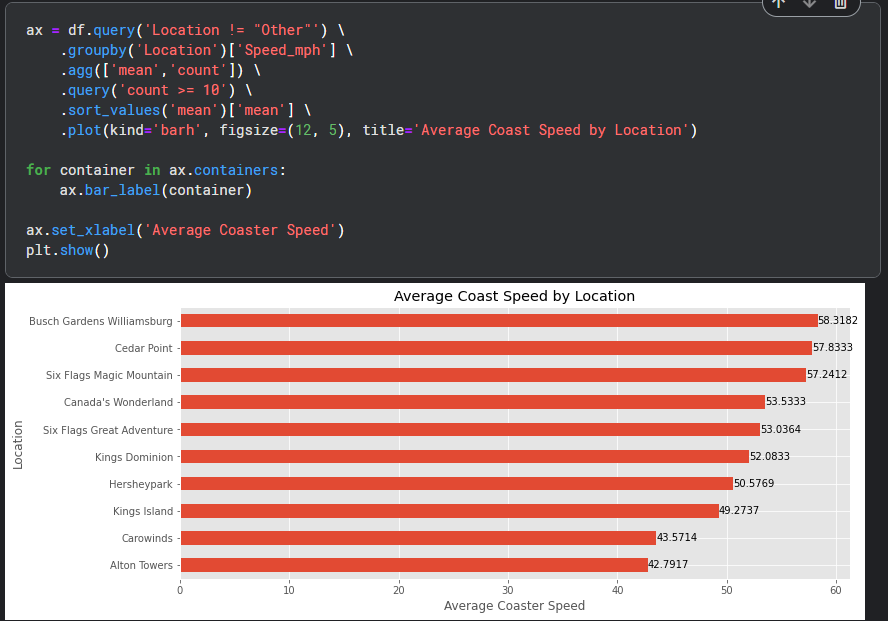Click the 'Kings Dominion' axis label
The image size is (888, 621).
point(134,457)
